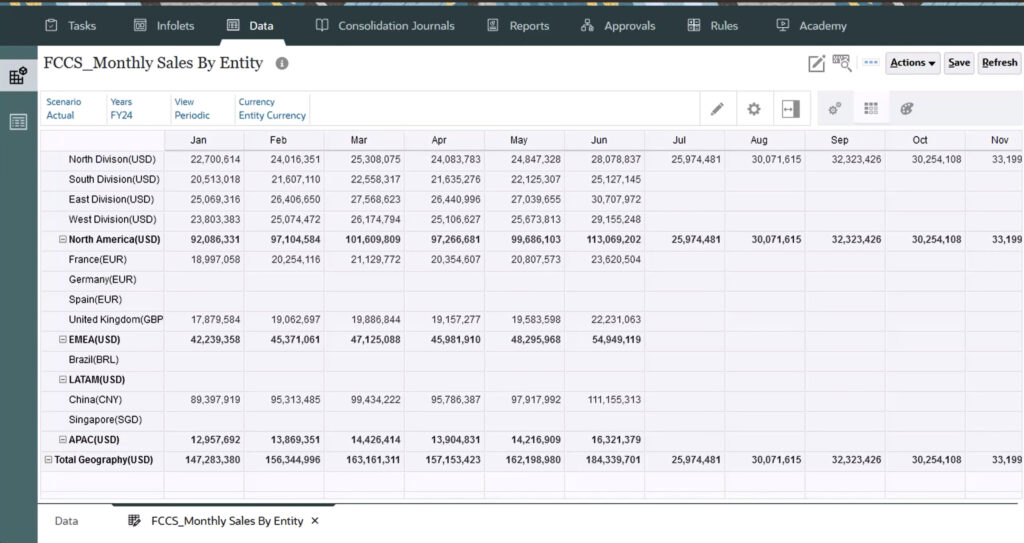Click the form info icon beside the title
1024x543 pixels.
282,63
